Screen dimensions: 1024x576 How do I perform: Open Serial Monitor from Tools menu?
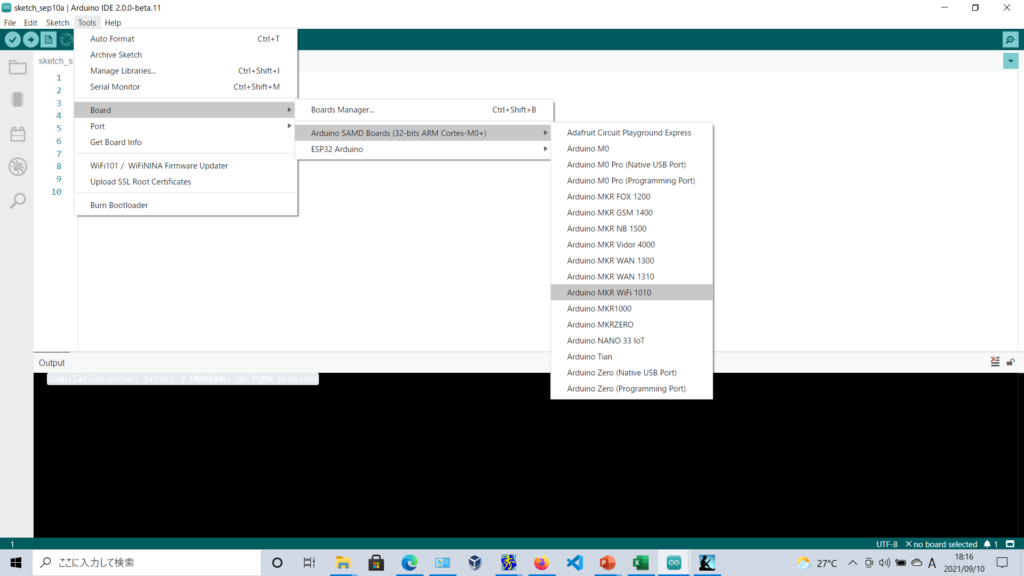coord(185,87)
